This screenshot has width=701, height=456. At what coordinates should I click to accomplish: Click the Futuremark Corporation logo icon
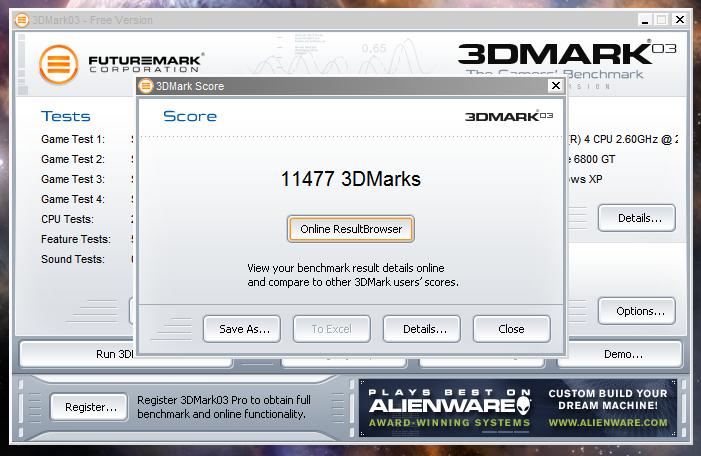(x=59, y=64)
